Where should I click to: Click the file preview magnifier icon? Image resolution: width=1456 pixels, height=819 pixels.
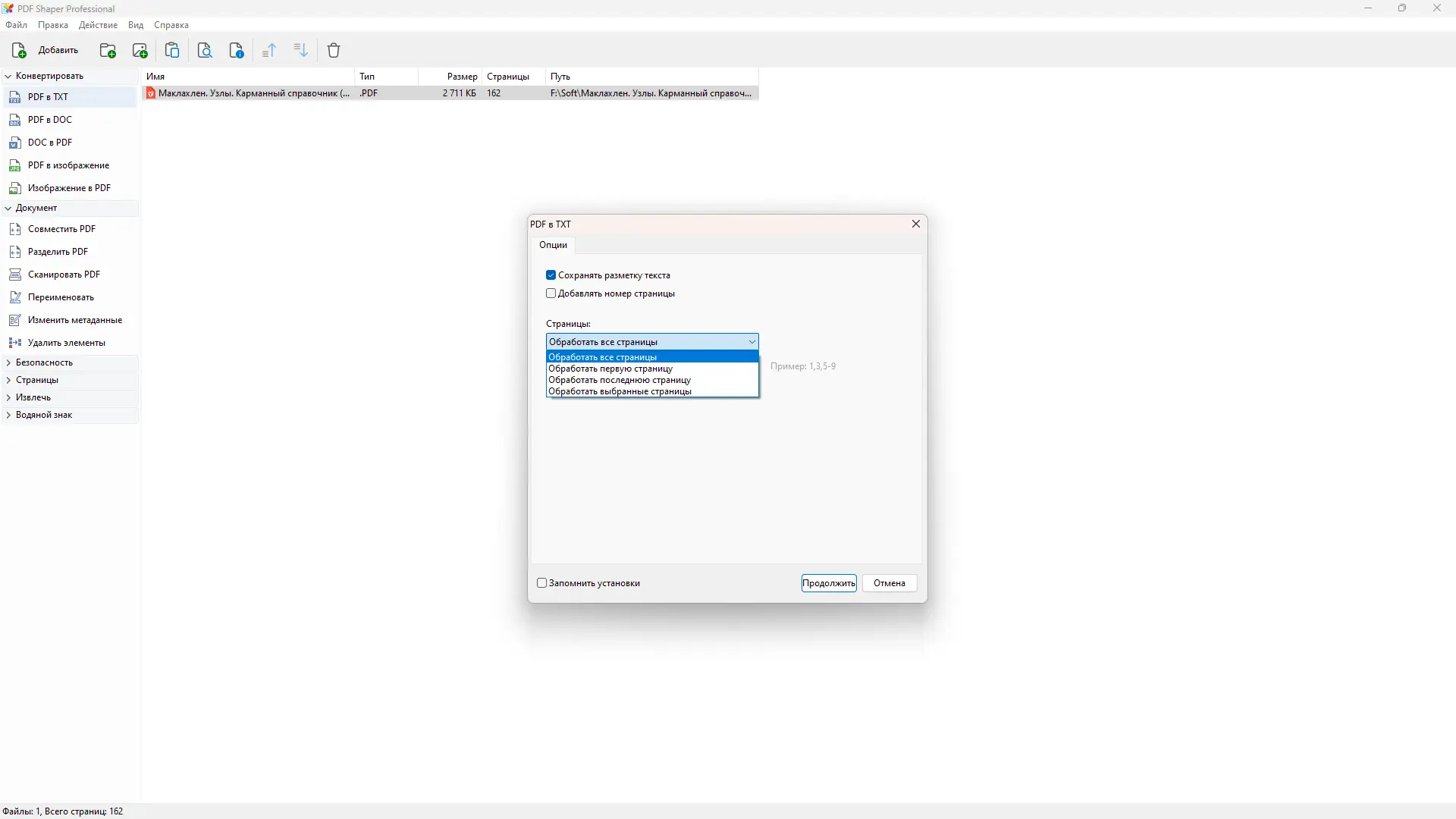(205, 51)
